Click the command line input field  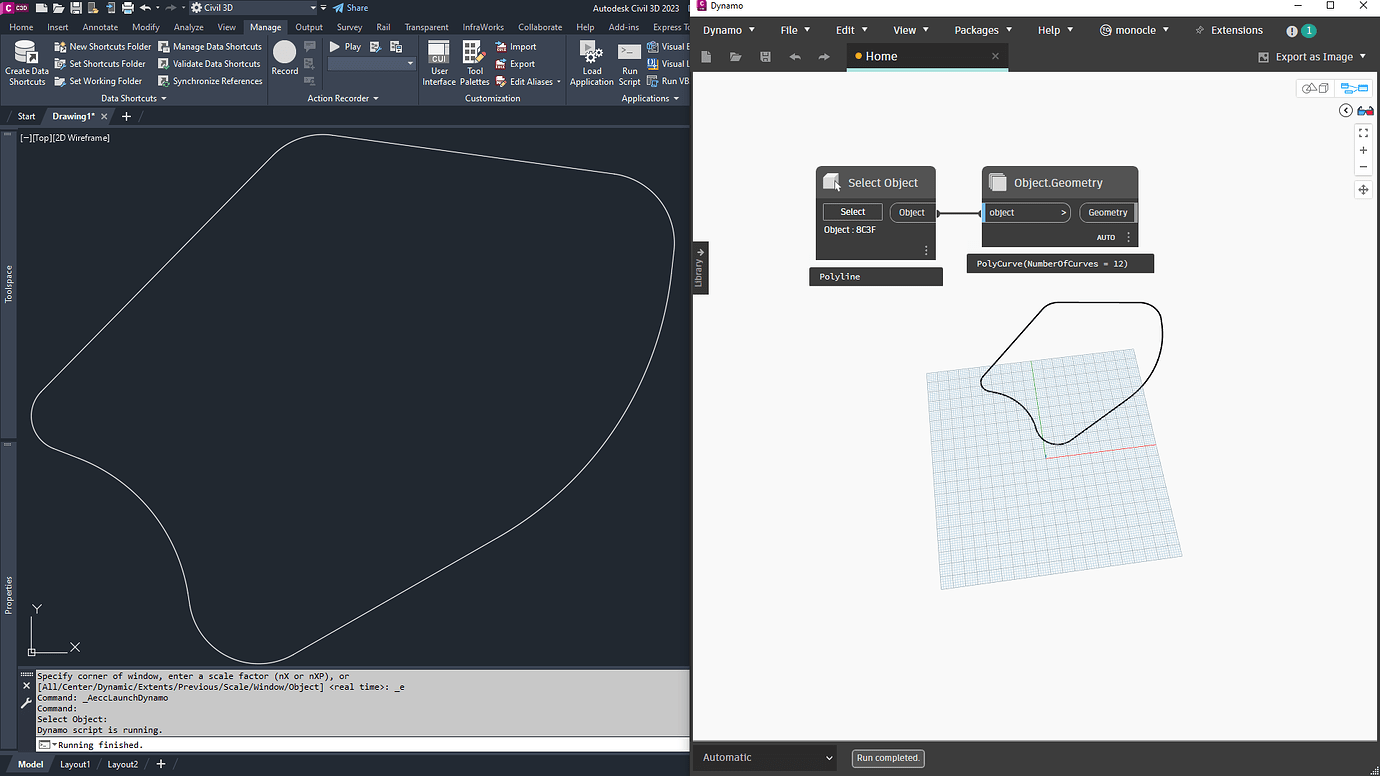tap(360, 745)
